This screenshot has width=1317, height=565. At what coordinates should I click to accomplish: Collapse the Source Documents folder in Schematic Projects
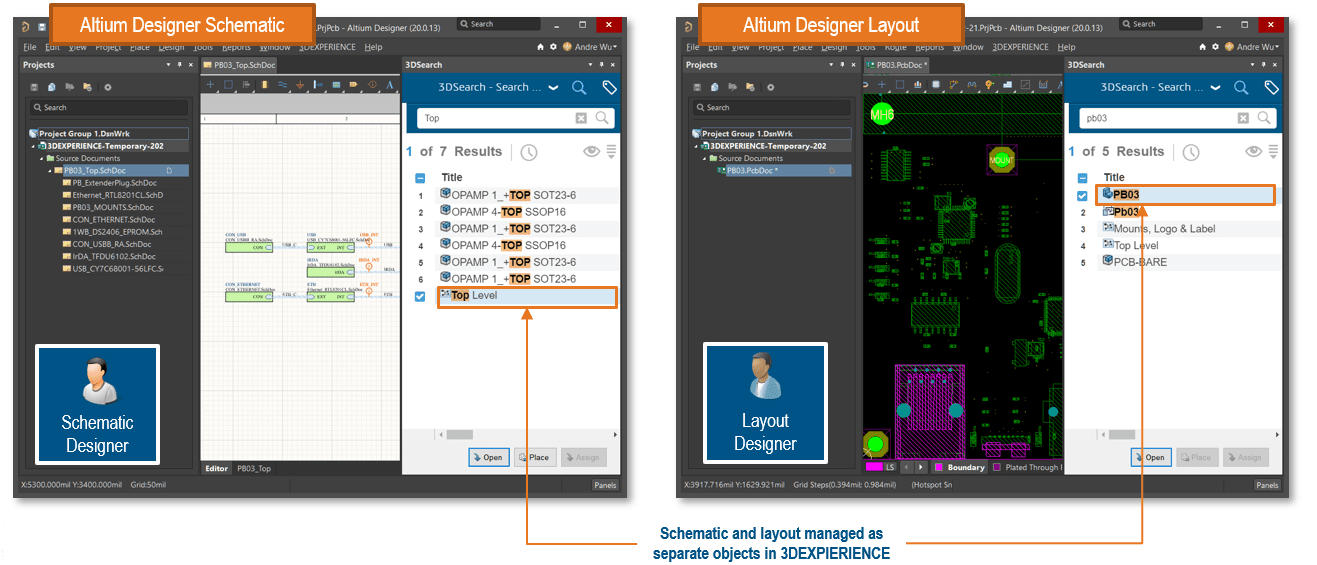42,158
